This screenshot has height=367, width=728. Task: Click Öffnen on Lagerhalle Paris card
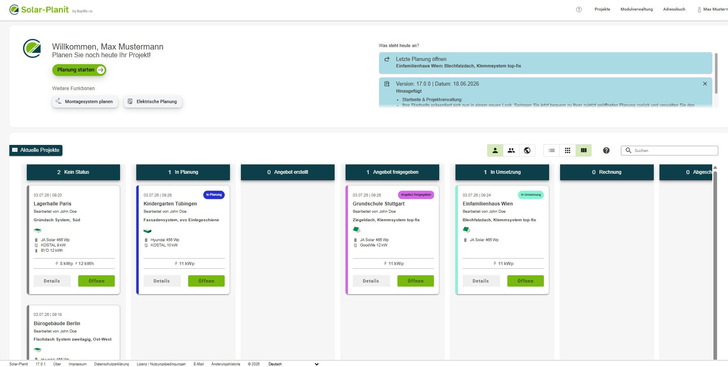point(96,281)
